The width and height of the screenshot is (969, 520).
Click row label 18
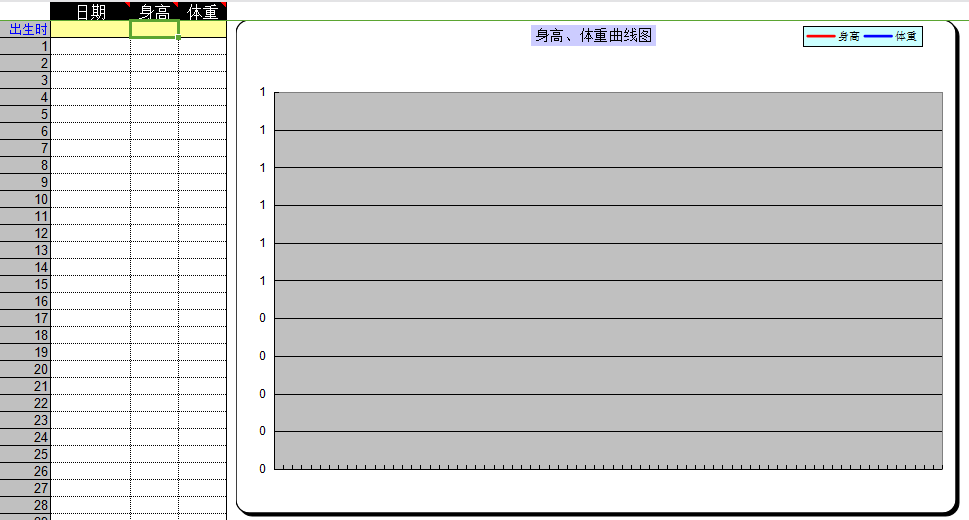[25, 335]
